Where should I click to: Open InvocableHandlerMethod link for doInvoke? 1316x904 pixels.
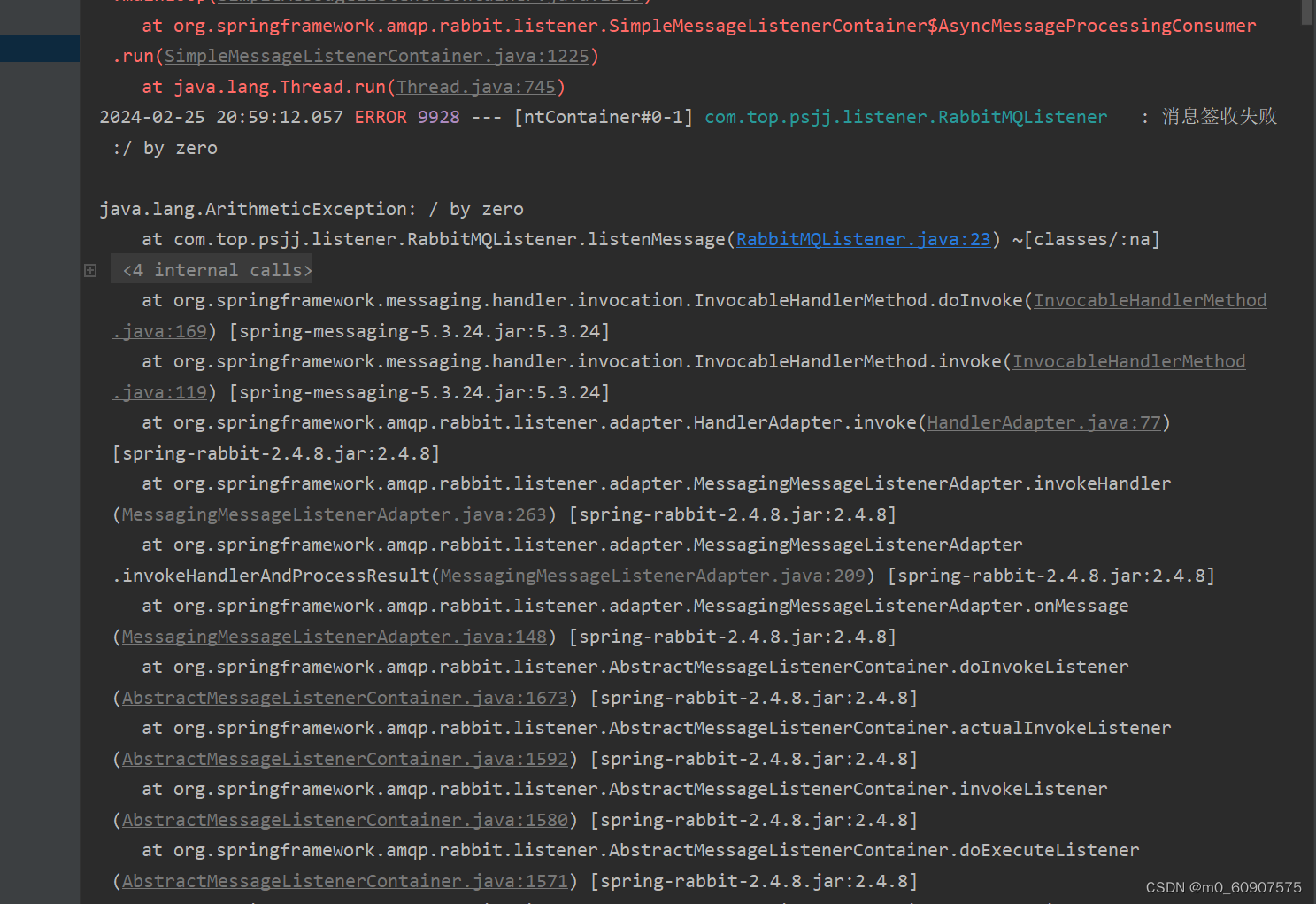(1151, 300)
